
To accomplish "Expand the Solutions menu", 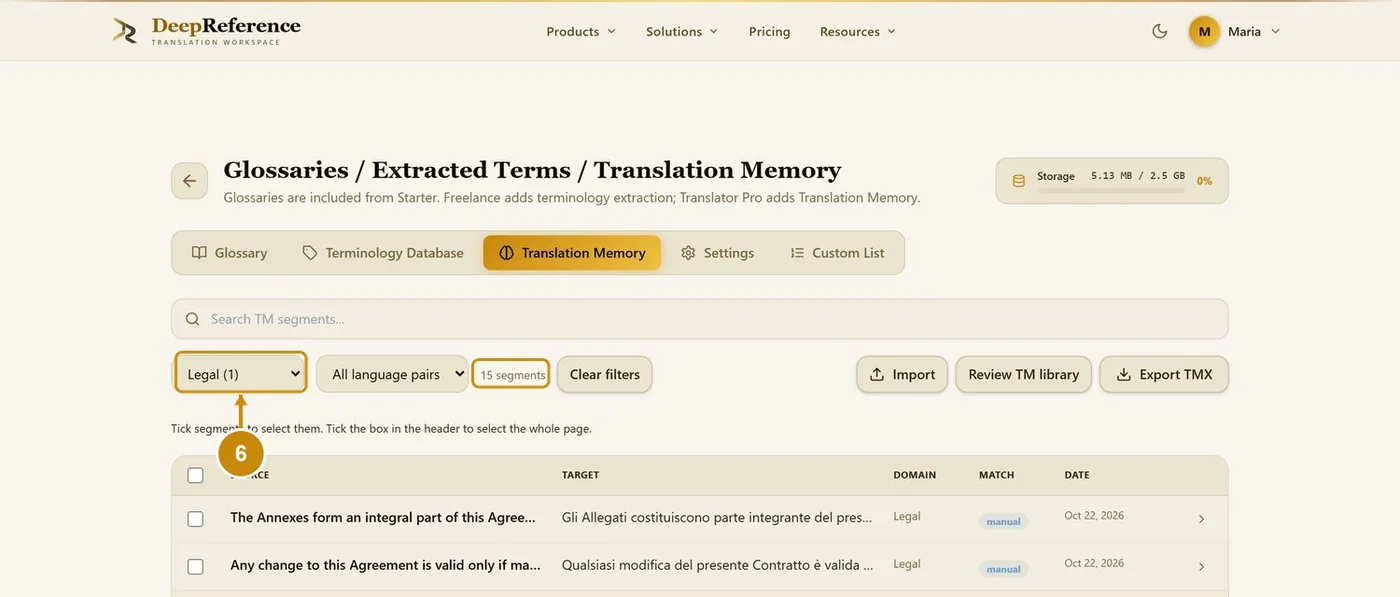I will pyautogui.click(x=682, y=31).
